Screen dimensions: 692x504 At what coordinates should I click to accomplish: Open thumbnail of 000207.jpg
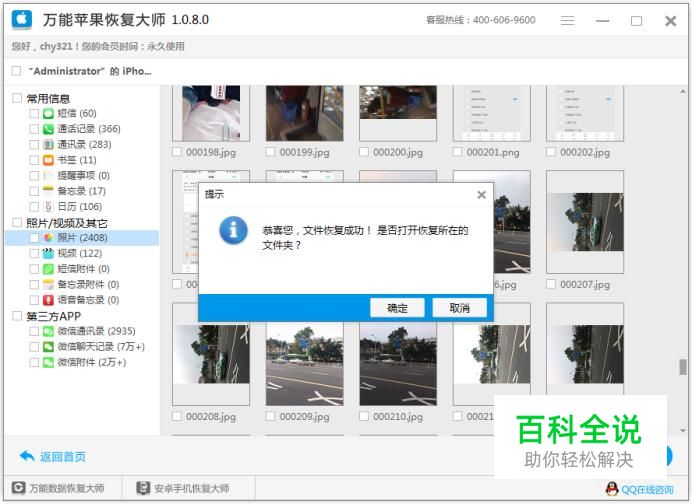585,222
